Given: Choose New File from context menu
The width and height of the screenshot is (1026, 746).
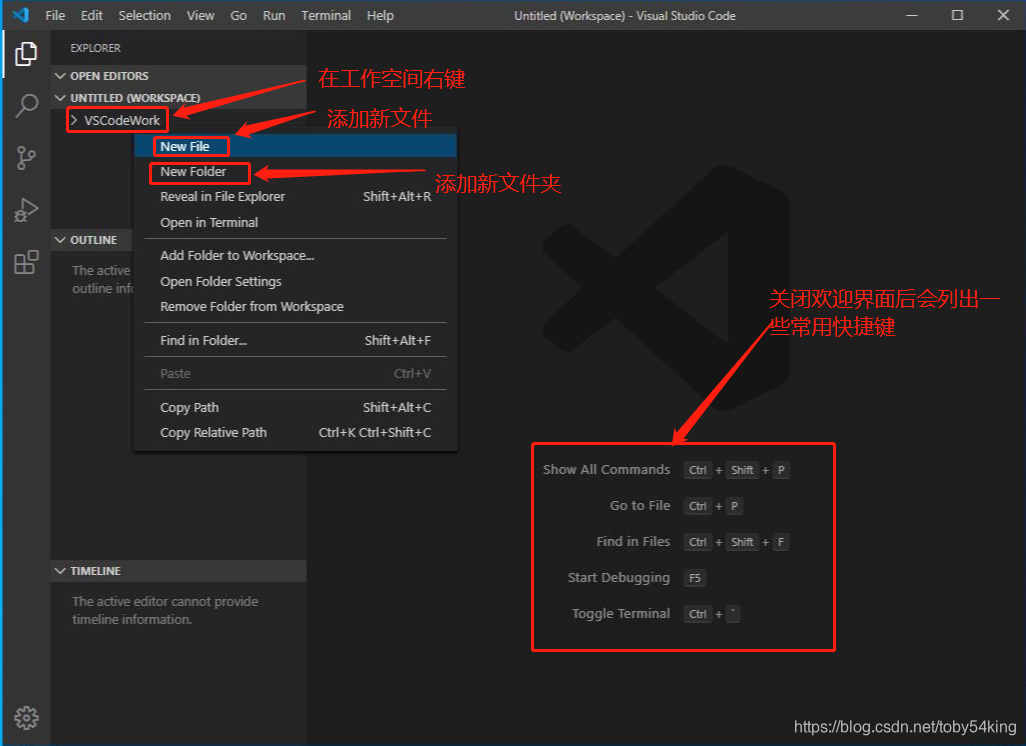Looking at the screenshot, I should click(295, 146).
